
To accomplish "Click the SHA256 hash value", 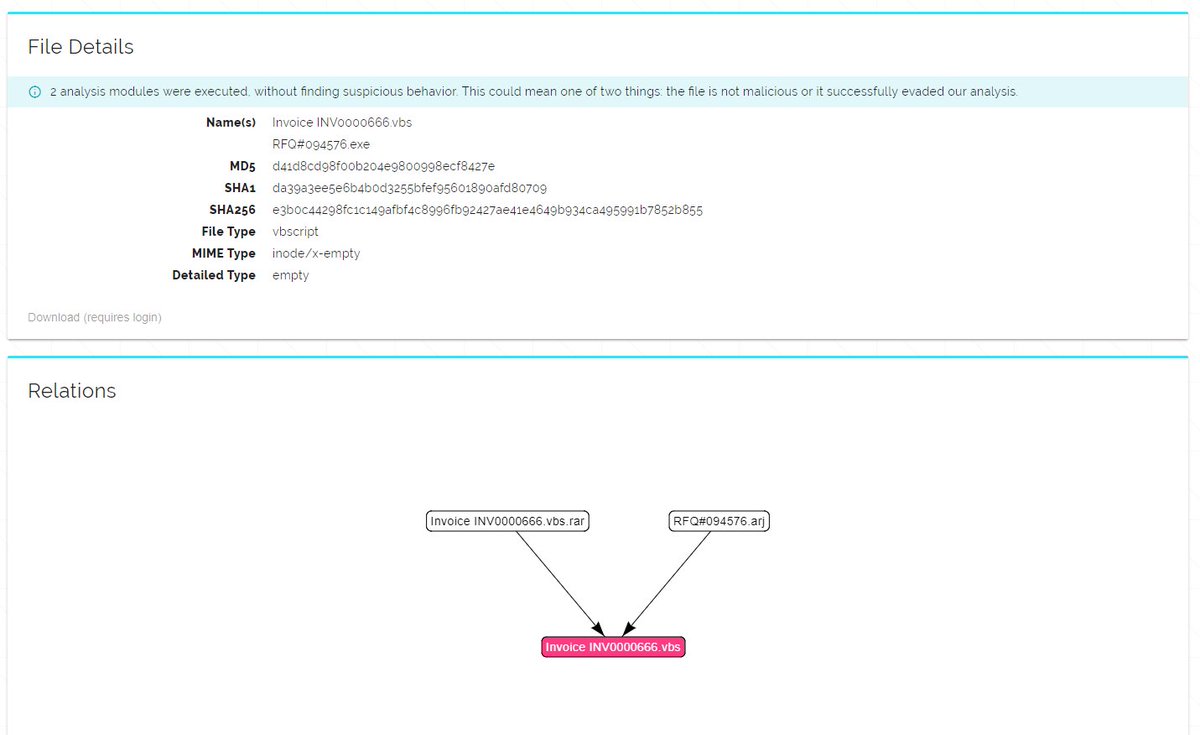I will point(486,210).
